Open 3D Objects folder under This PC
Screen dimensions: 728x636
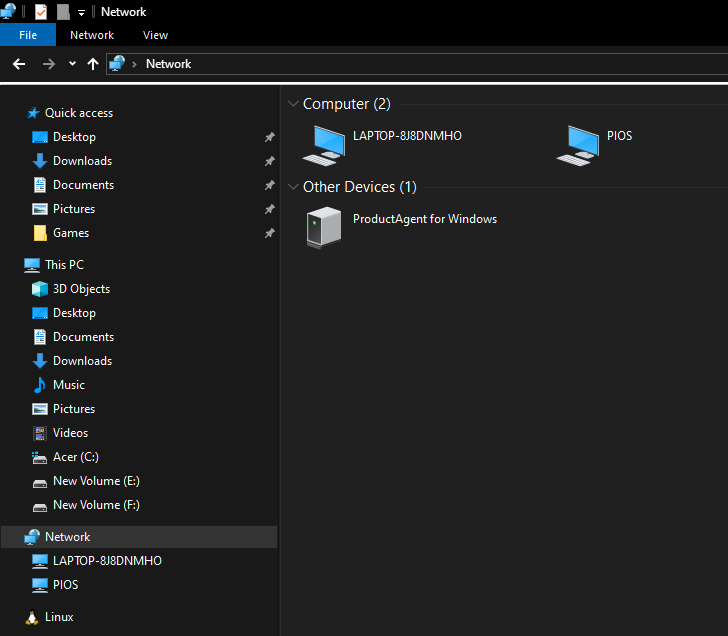(81, 289)
